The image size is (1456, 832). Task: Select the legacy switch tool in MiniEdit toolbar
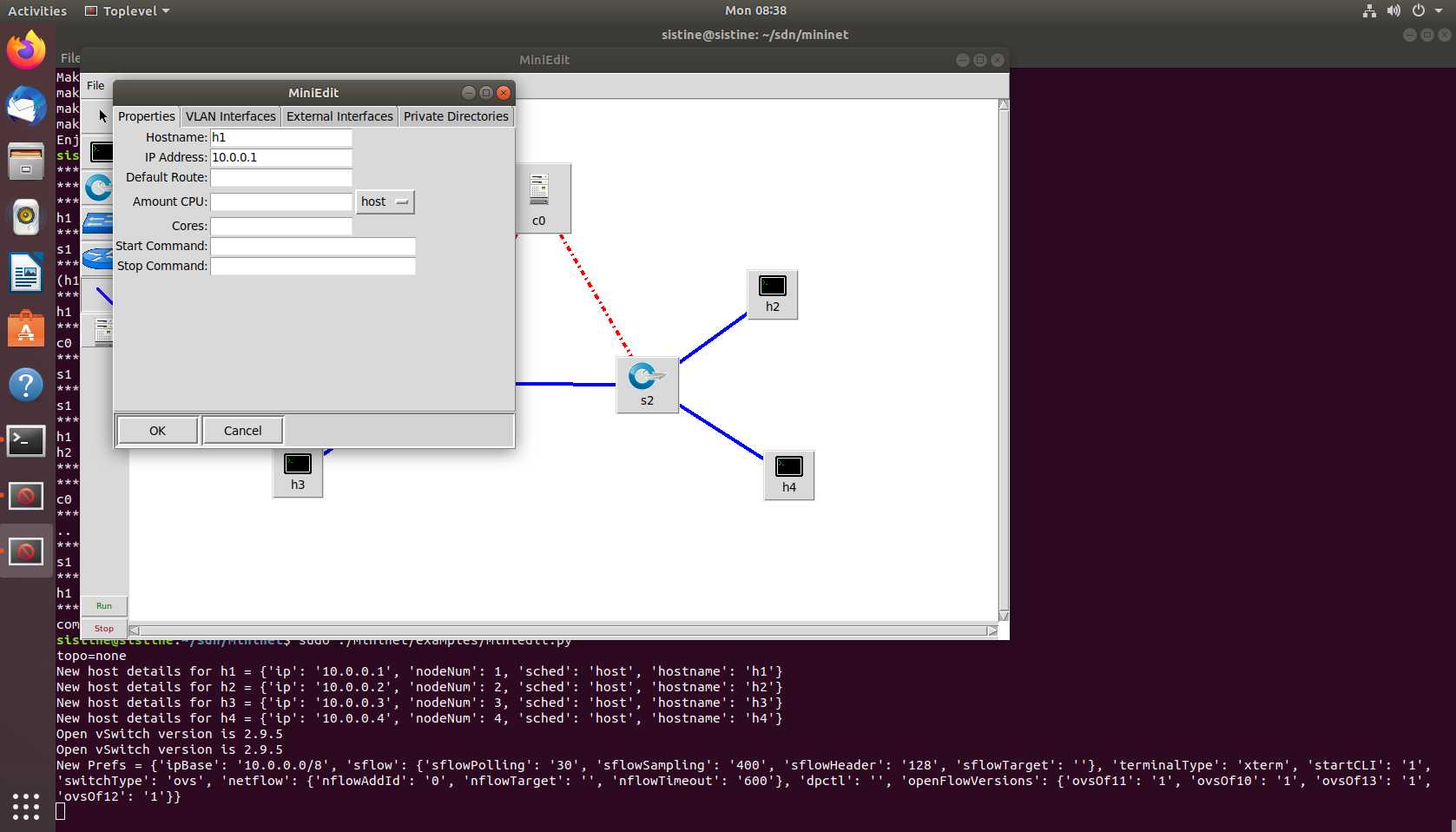coord(98,223)
